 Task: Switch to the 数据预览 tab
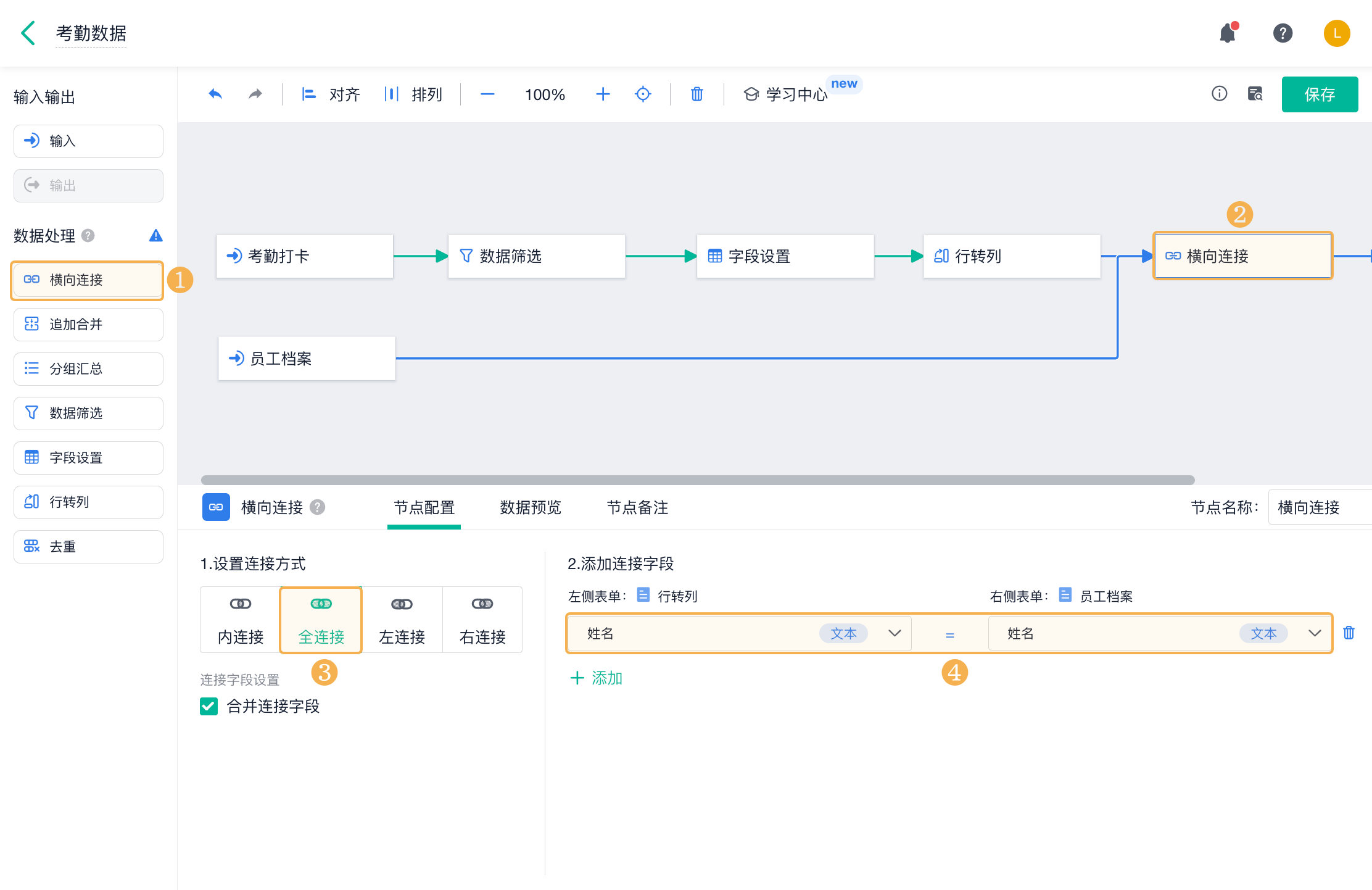(531, 507)
